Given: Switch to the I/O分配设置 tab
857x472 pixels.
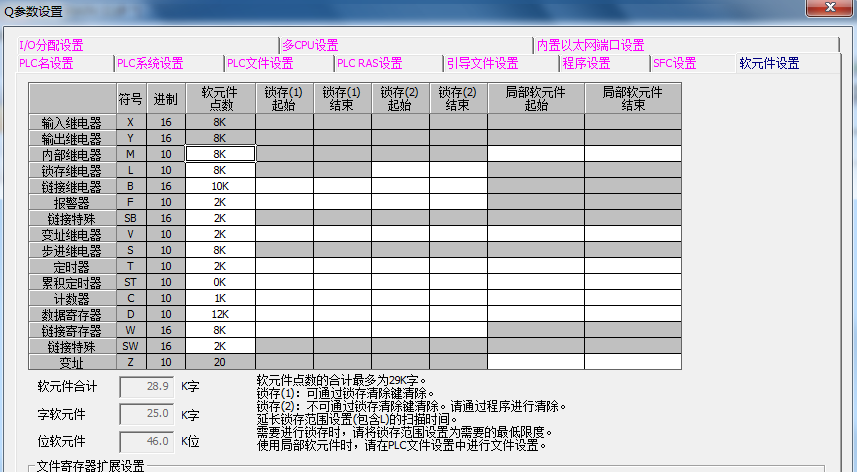Looking at the screenshot, I should click(51, 45).
